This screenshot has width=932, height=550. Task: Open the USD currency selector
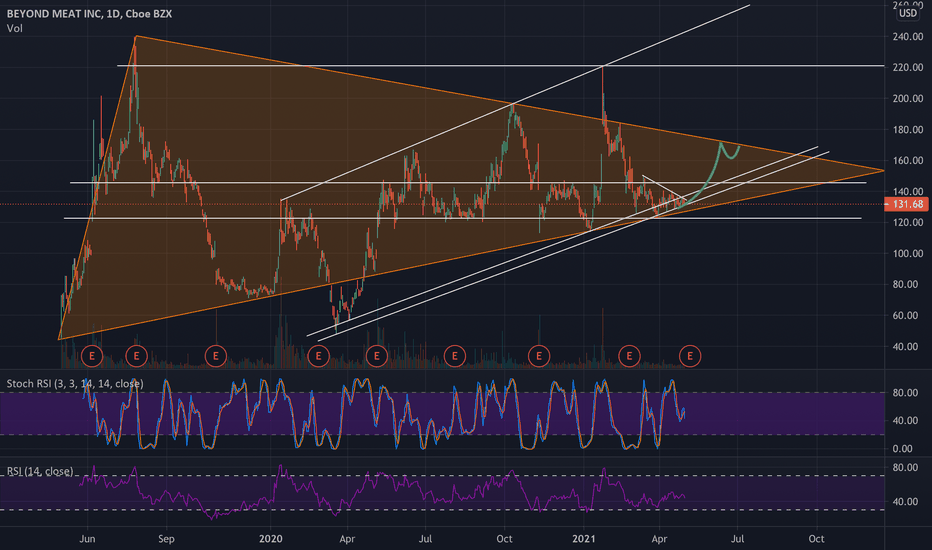908,12
